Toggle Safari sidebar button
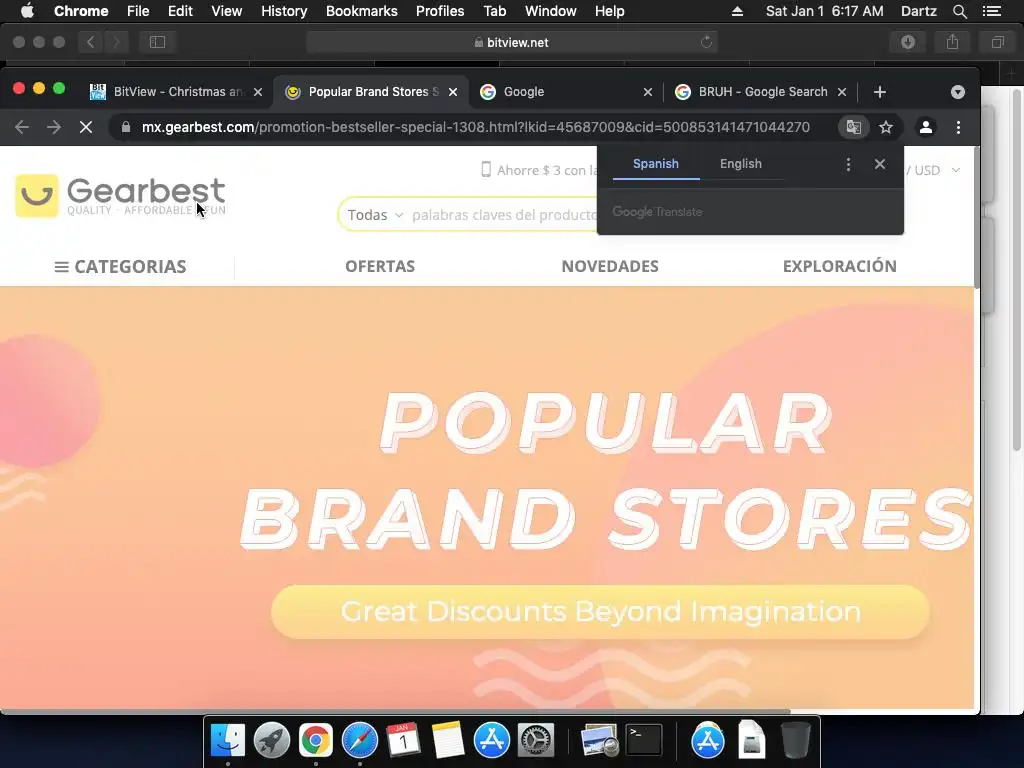 157,42
